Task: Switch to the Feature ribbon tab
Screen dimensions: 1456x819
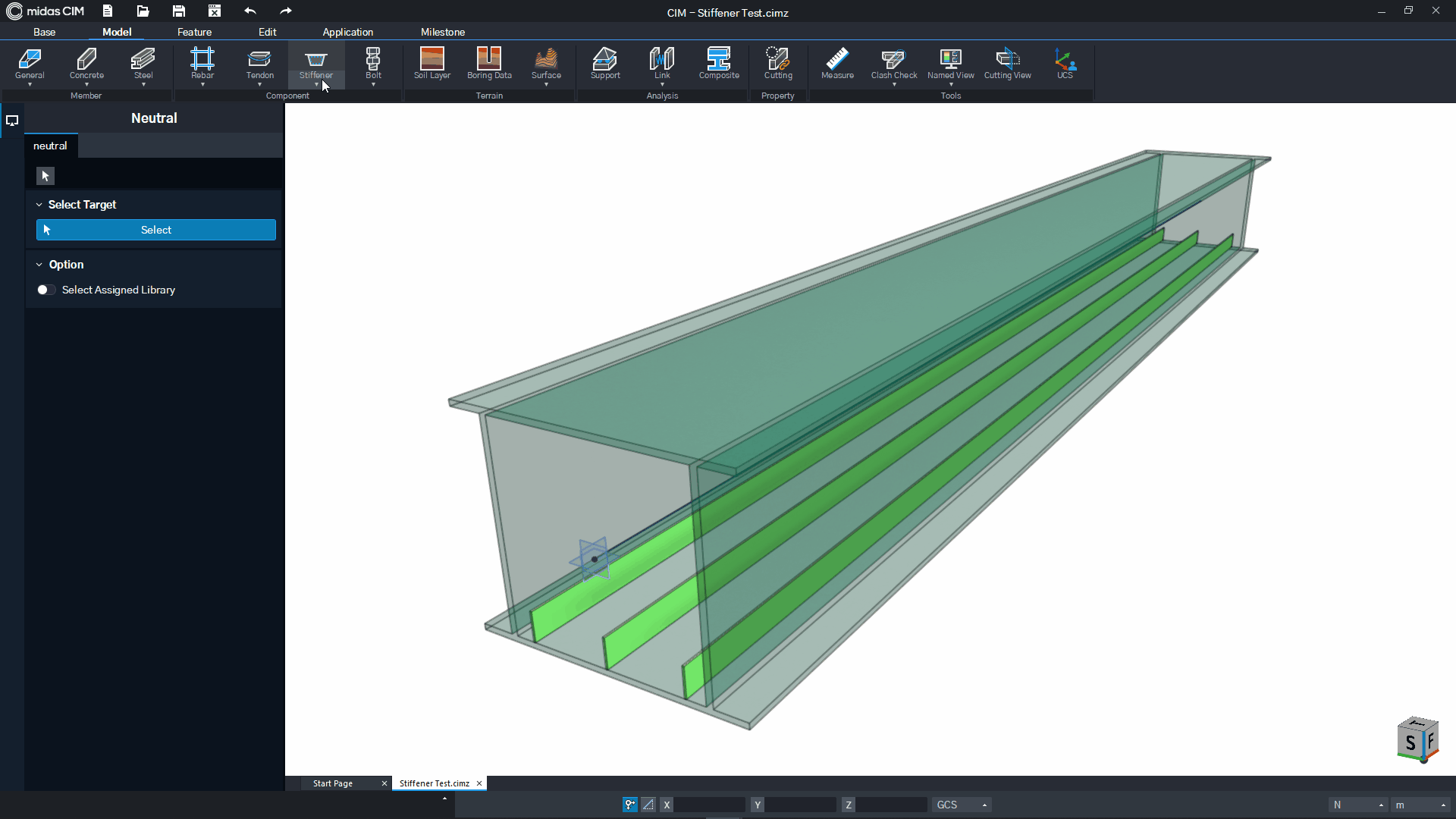Action: click(194, 32)
